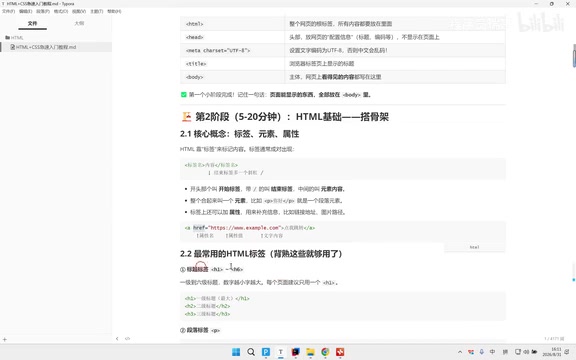576x360 pixels.
Task: Click the volume icon in system tray
Action: [x=526, y=352]
